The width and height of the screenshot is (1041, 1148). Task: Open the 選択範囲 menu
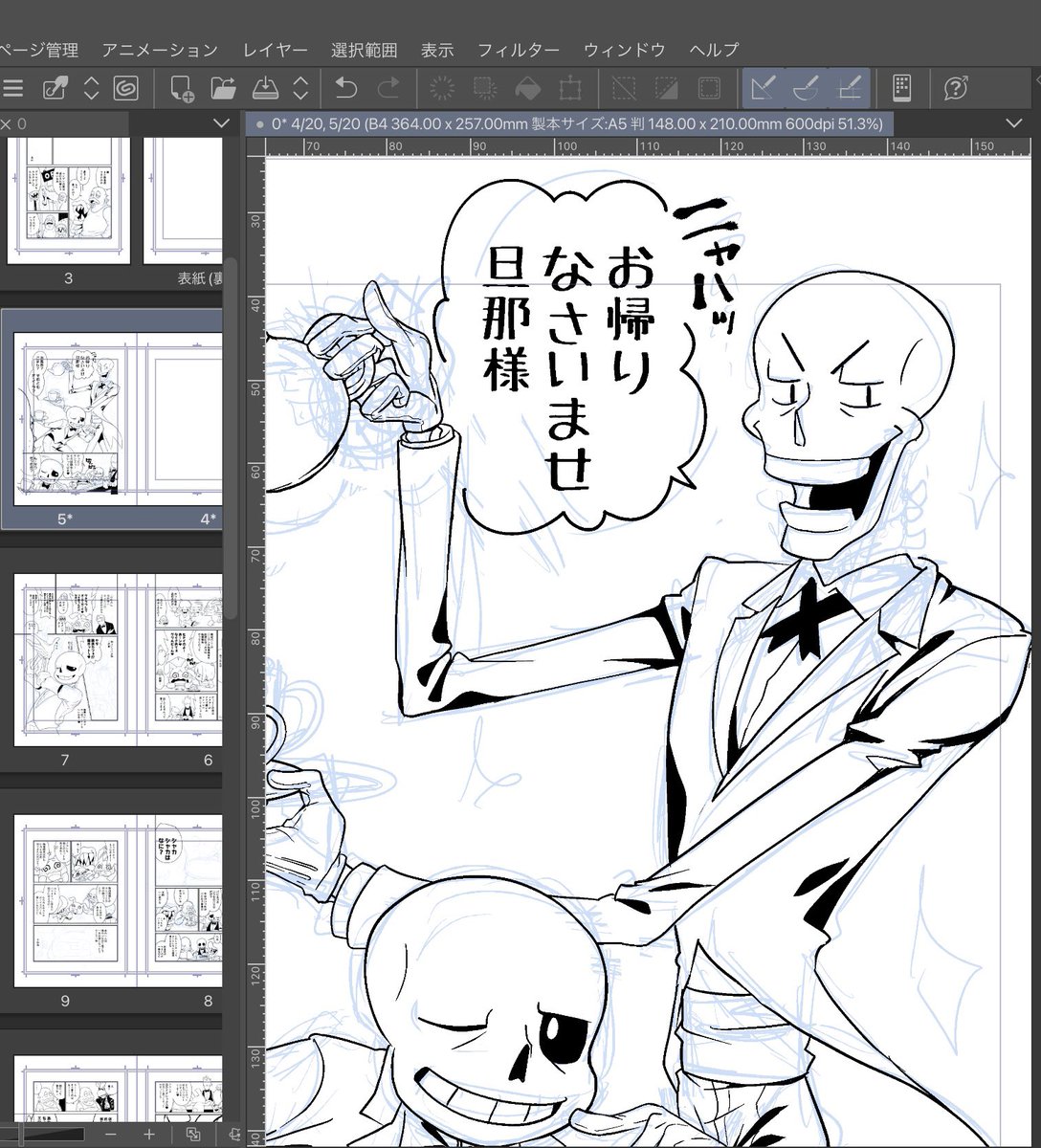pyautogui.click(x=365, y=51)
